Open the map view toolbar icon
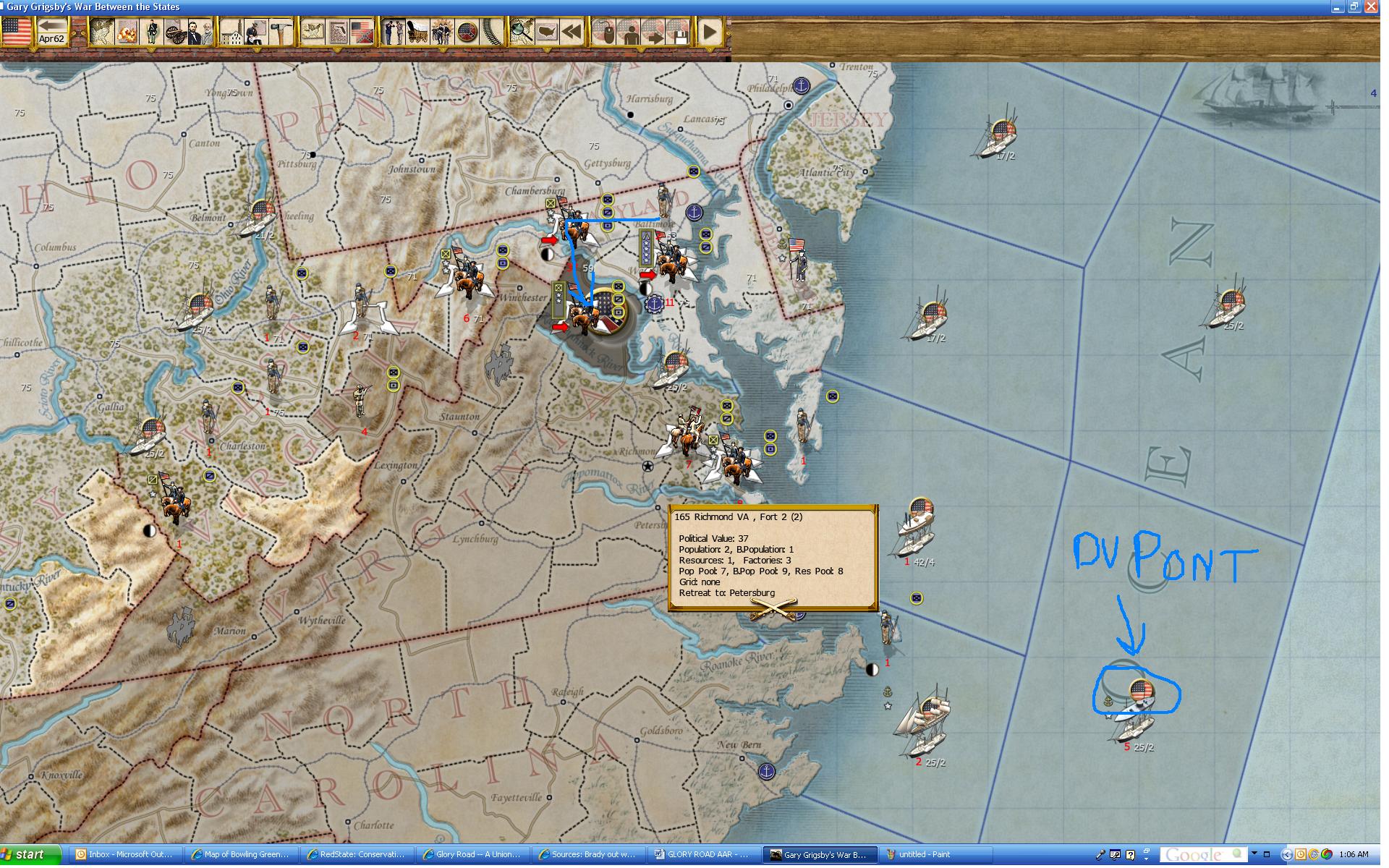 tap(101, 32)
